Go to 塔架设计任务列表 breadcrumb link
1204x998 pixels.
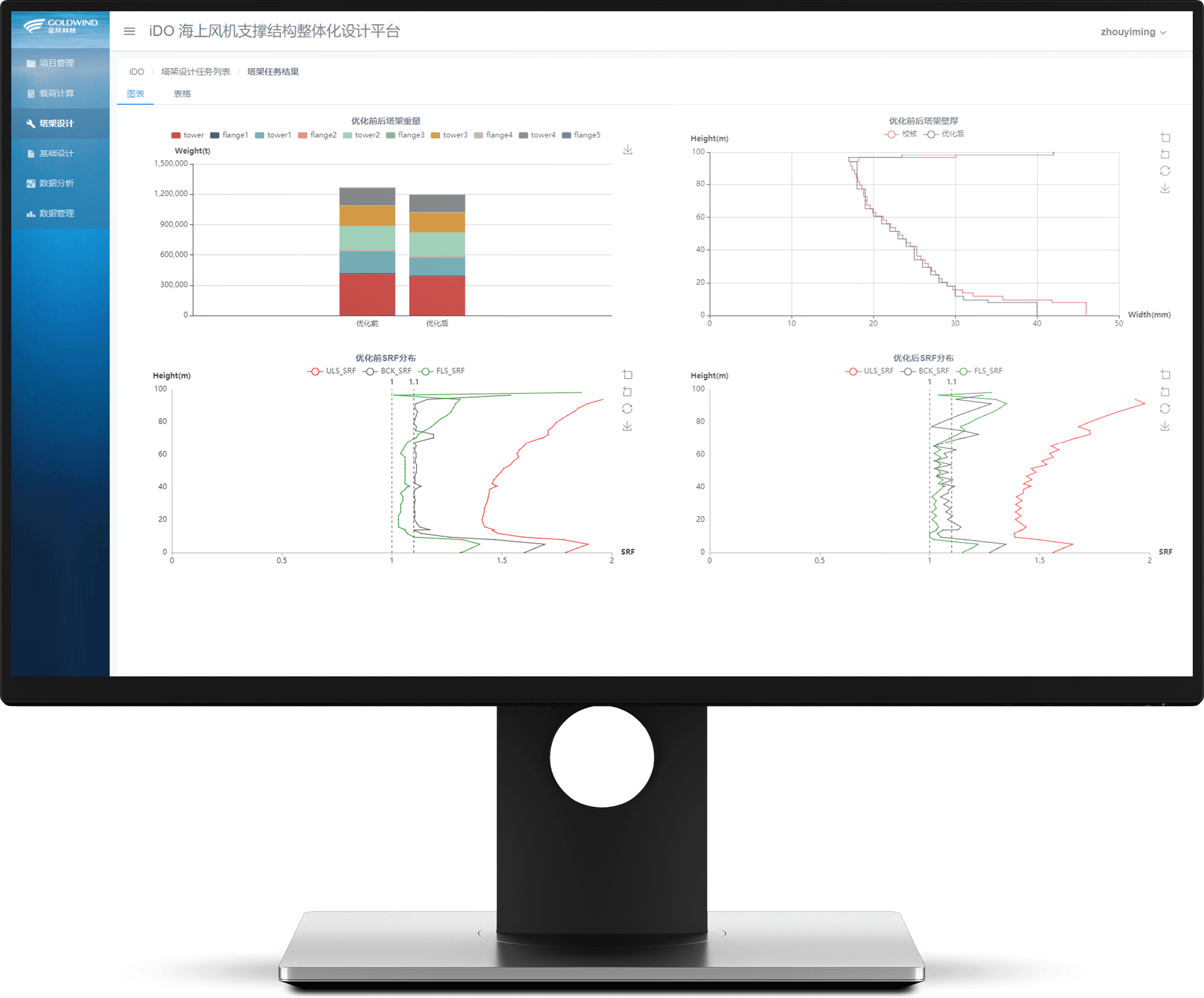point(196,72)
